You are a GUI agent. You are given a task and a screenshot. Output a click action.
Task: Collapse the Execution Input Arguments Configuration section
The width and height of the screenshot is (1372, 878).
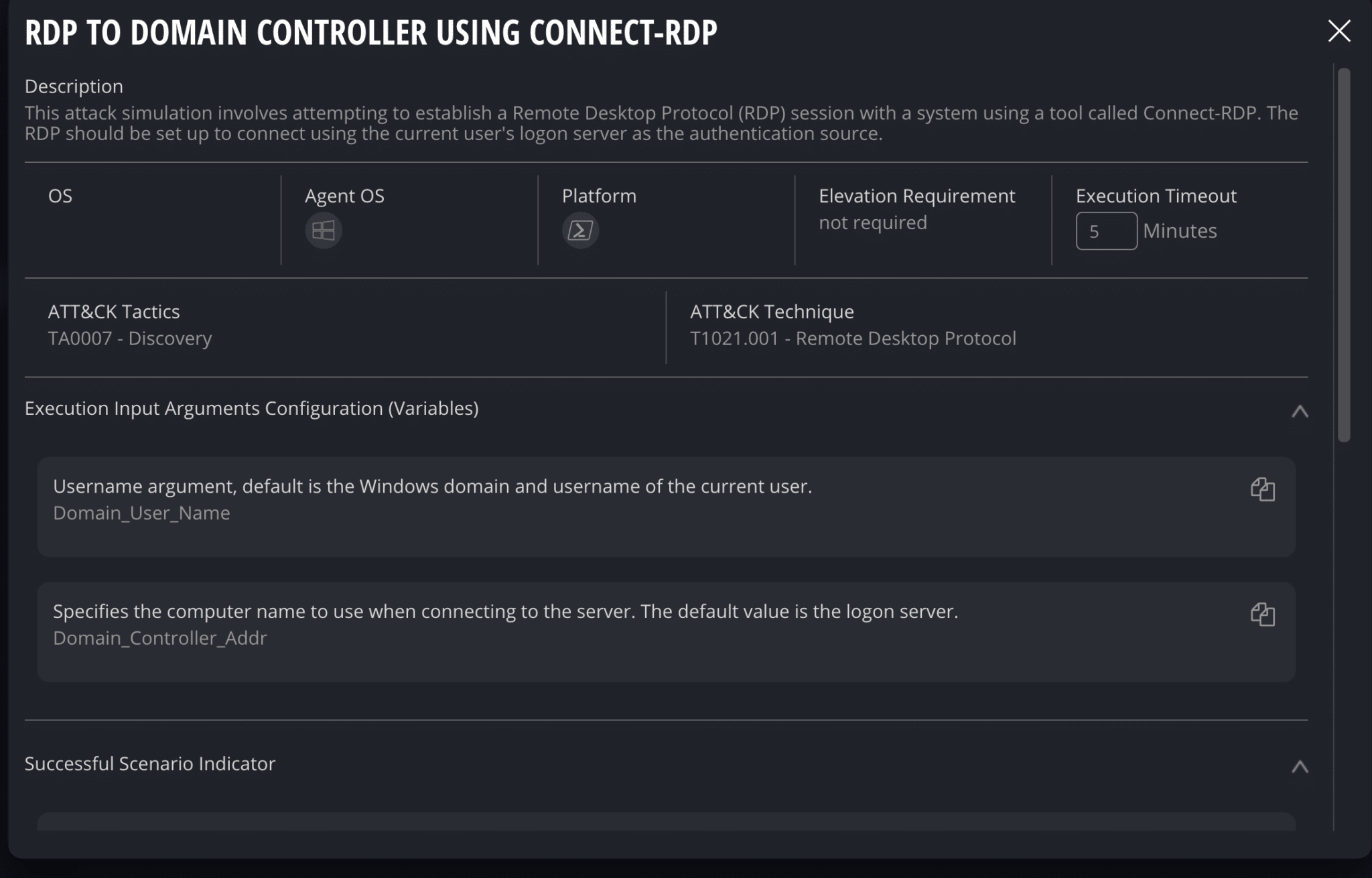point(1300,410)
